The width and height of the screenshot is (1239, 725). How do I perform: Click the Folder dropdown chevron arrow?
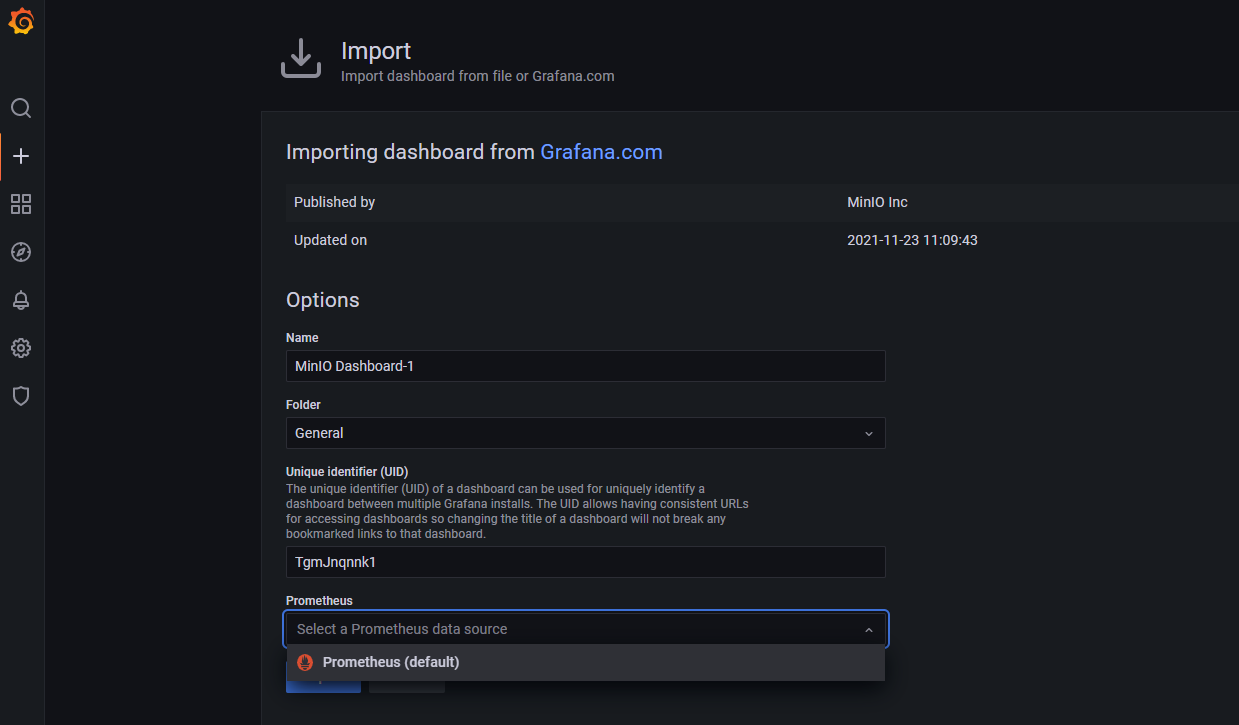pos(868,434)
